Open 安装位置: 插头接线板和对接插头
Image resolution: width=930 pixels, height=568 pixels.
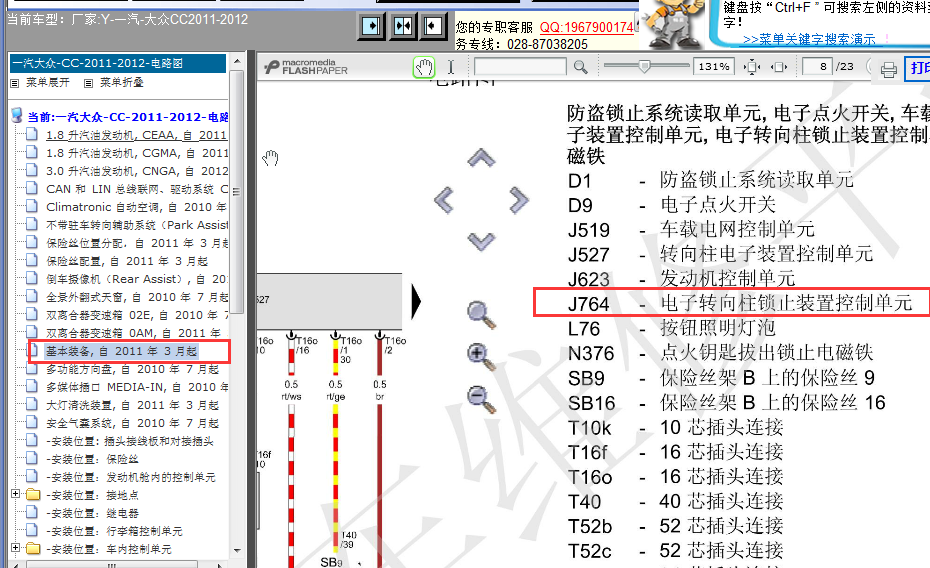[130, 441]
